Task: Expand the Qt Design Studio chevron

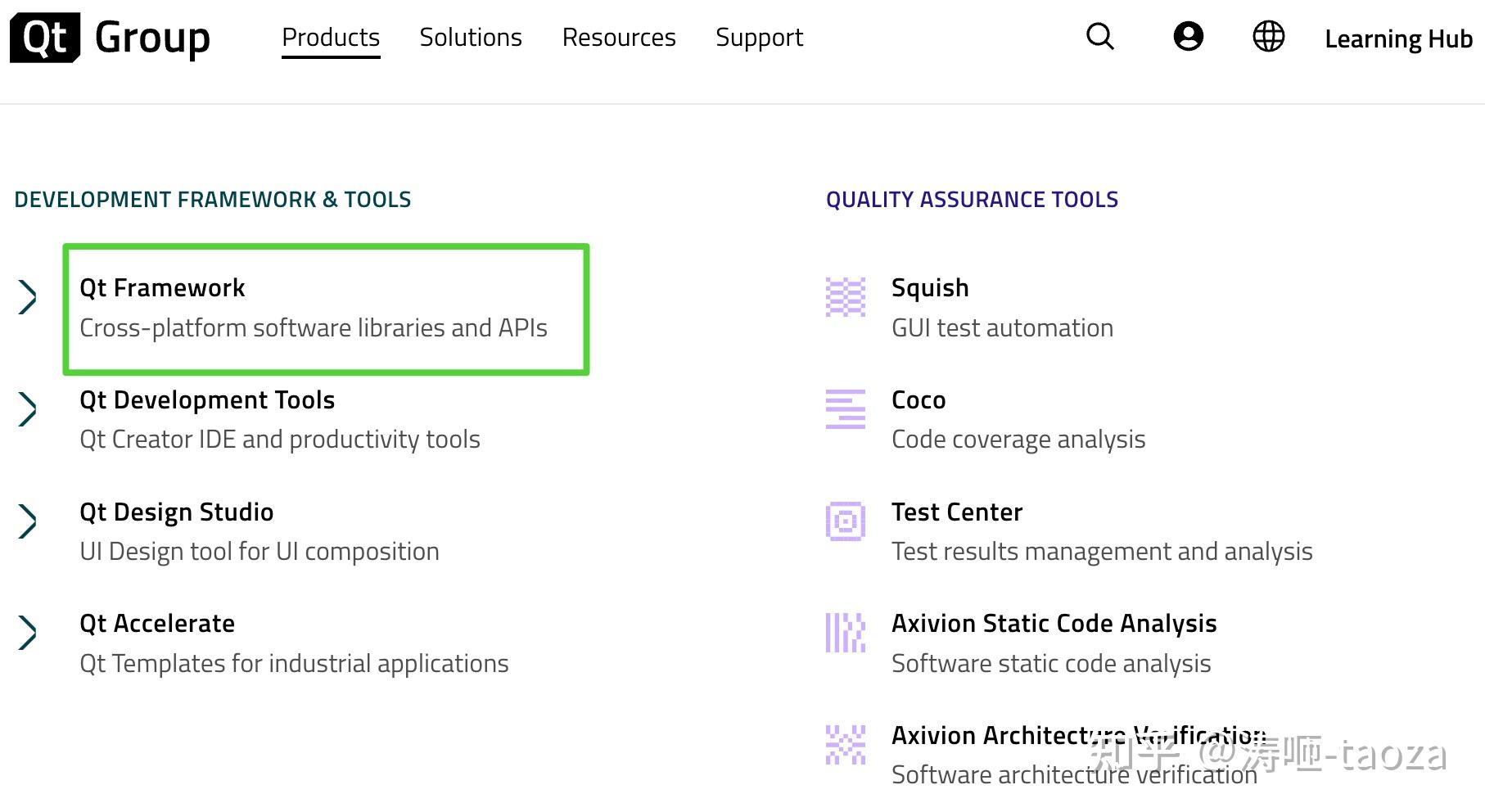Action: (x=28, y=521)
